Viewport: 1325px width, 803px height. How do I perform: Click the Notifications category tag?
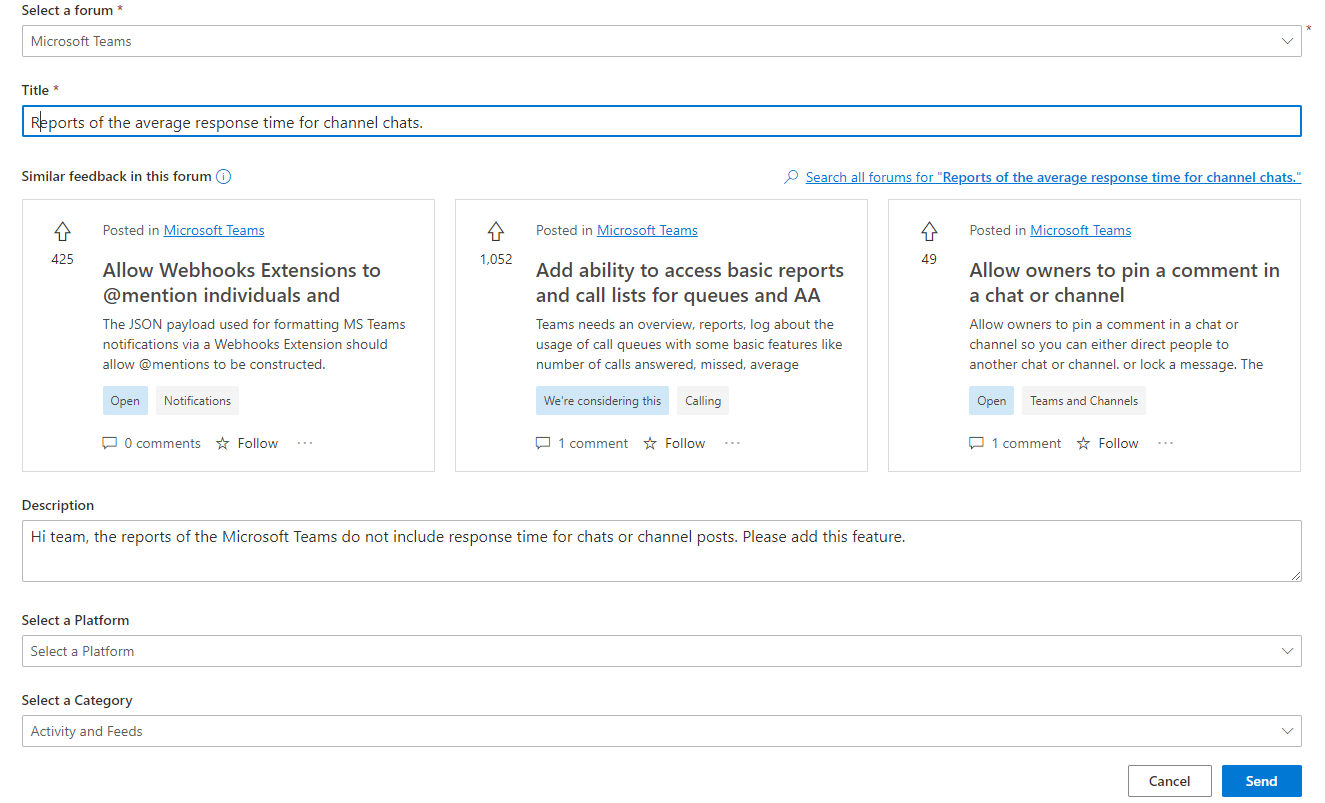click(197, 401)
